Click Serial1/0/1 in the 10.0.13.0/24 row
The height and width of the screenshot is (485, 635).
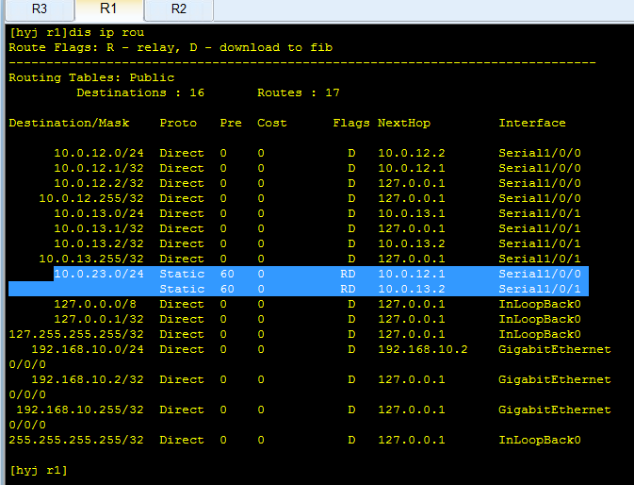click(539, 213)
